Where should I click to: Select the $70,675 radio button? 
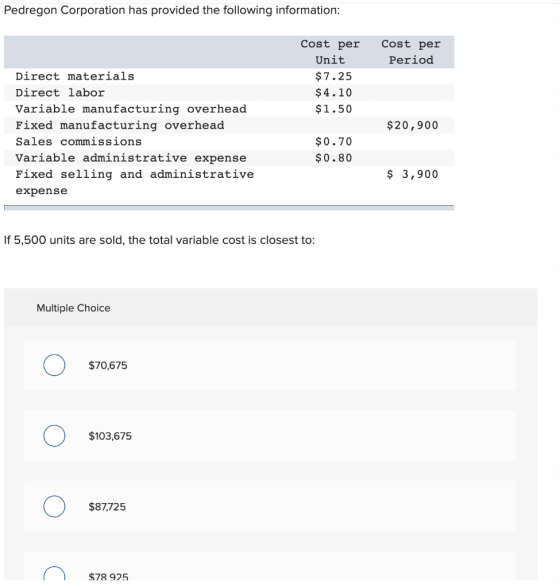[54, 365]
